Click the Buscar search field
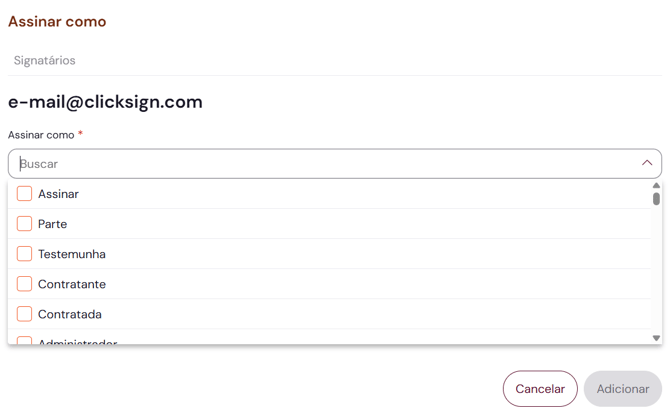Screen dimensions: 670x414 tap(320, 163)
